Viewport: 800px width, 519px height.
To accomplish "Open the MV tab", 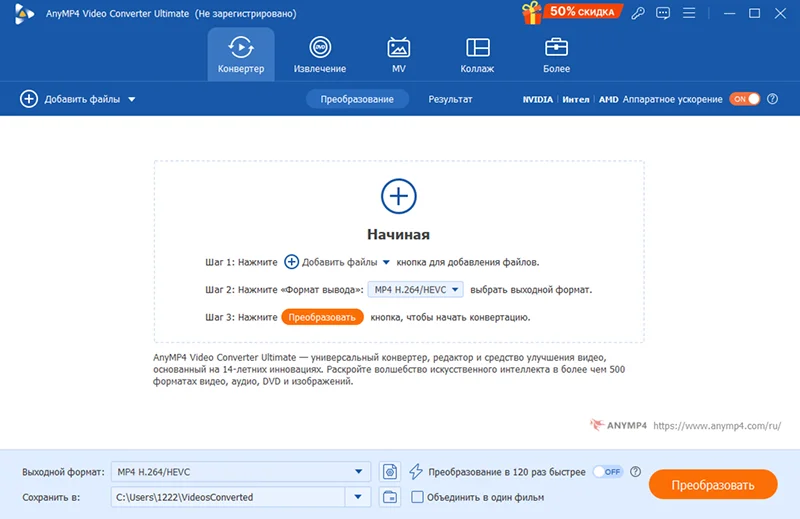I will [398, 55].
